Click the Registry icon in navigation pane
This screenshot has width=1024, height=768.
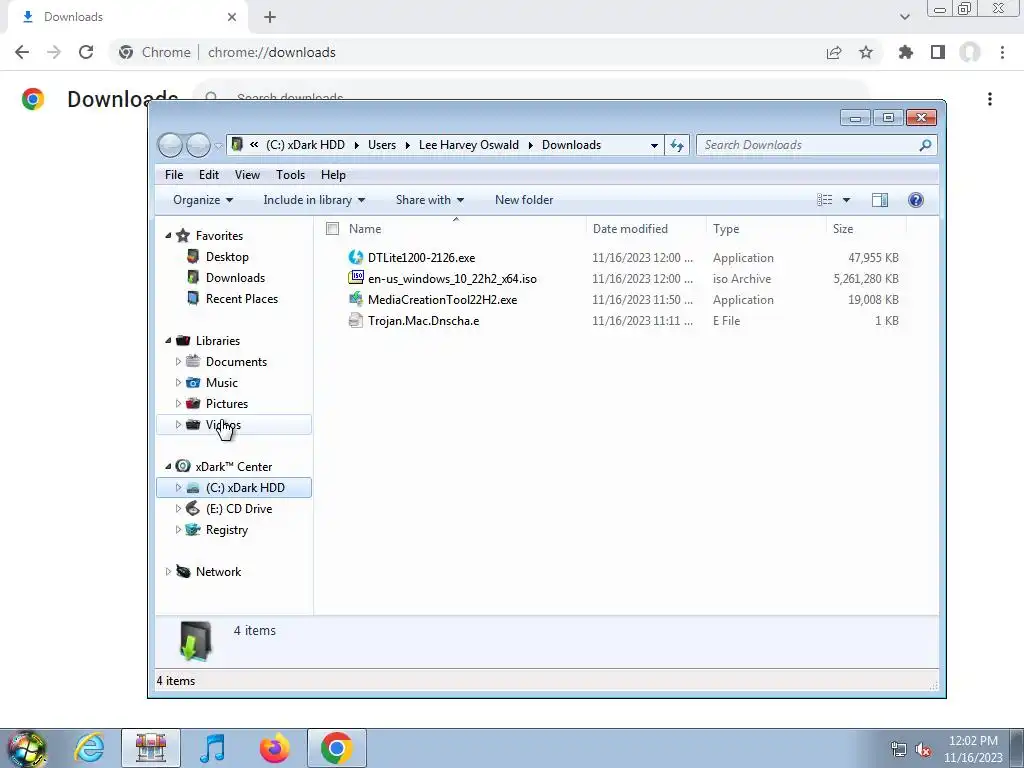tap(193, 529)
